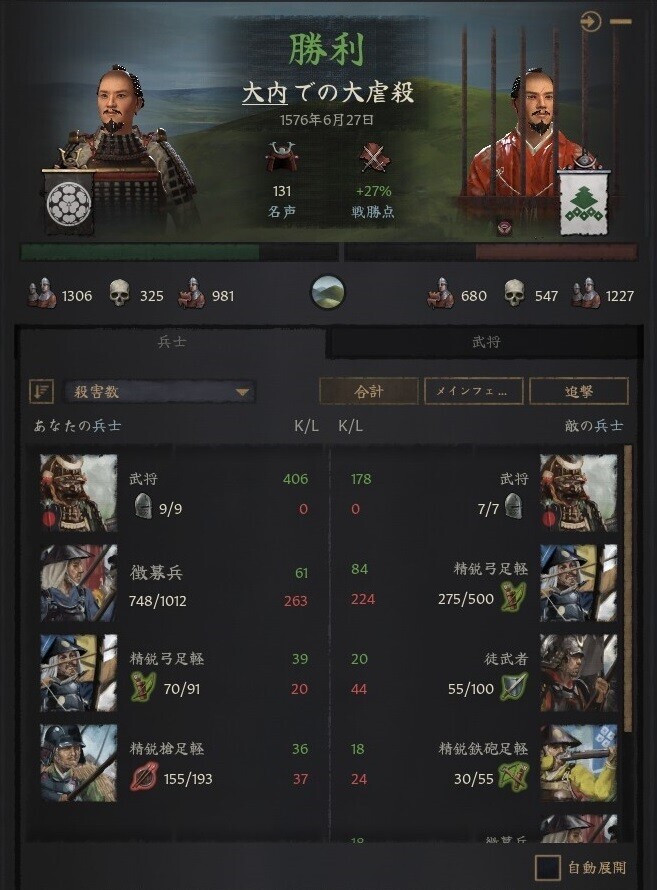657x890 pixels.
Task: Click the enemy 徒武者 unit portrait
Action: 579,673
